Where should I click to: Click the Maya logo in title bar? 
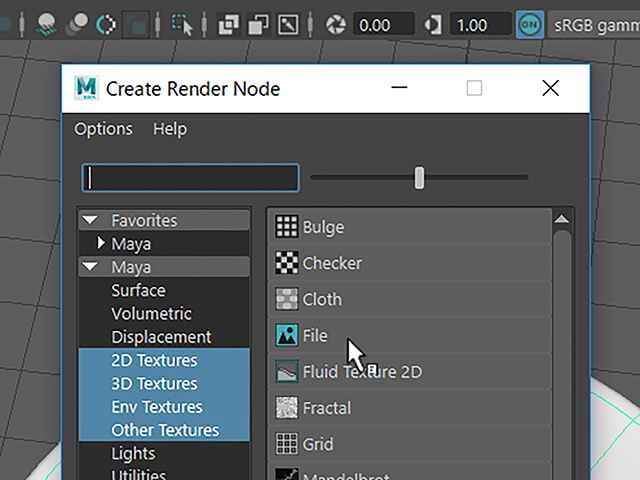86,88
